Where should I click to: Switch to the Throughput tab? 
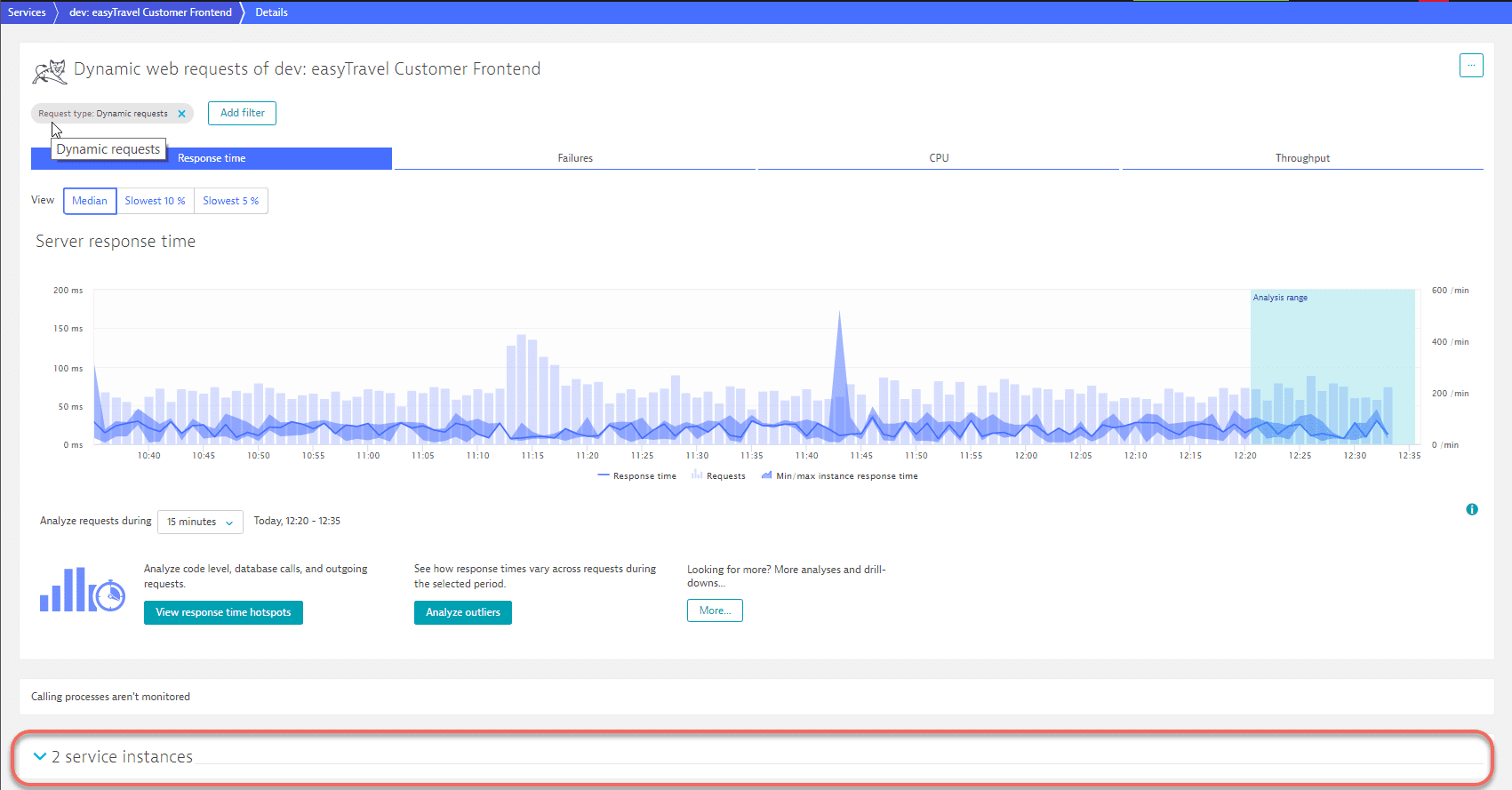point(1302,158)
